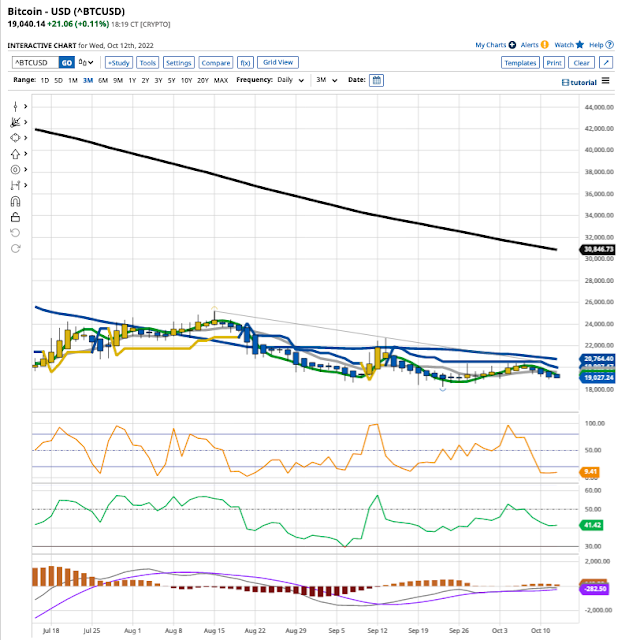Viewport: 640px width, 640px height.
Task: Select the trend line drawing tool
Action: (15, 122)
